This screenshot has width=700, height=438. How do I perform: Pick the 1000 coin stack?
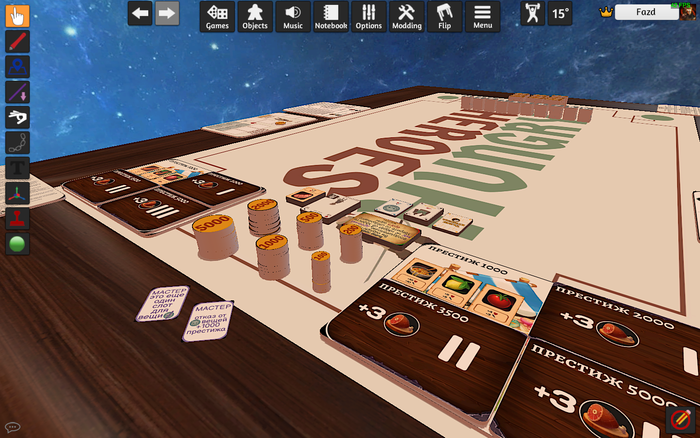272,257
